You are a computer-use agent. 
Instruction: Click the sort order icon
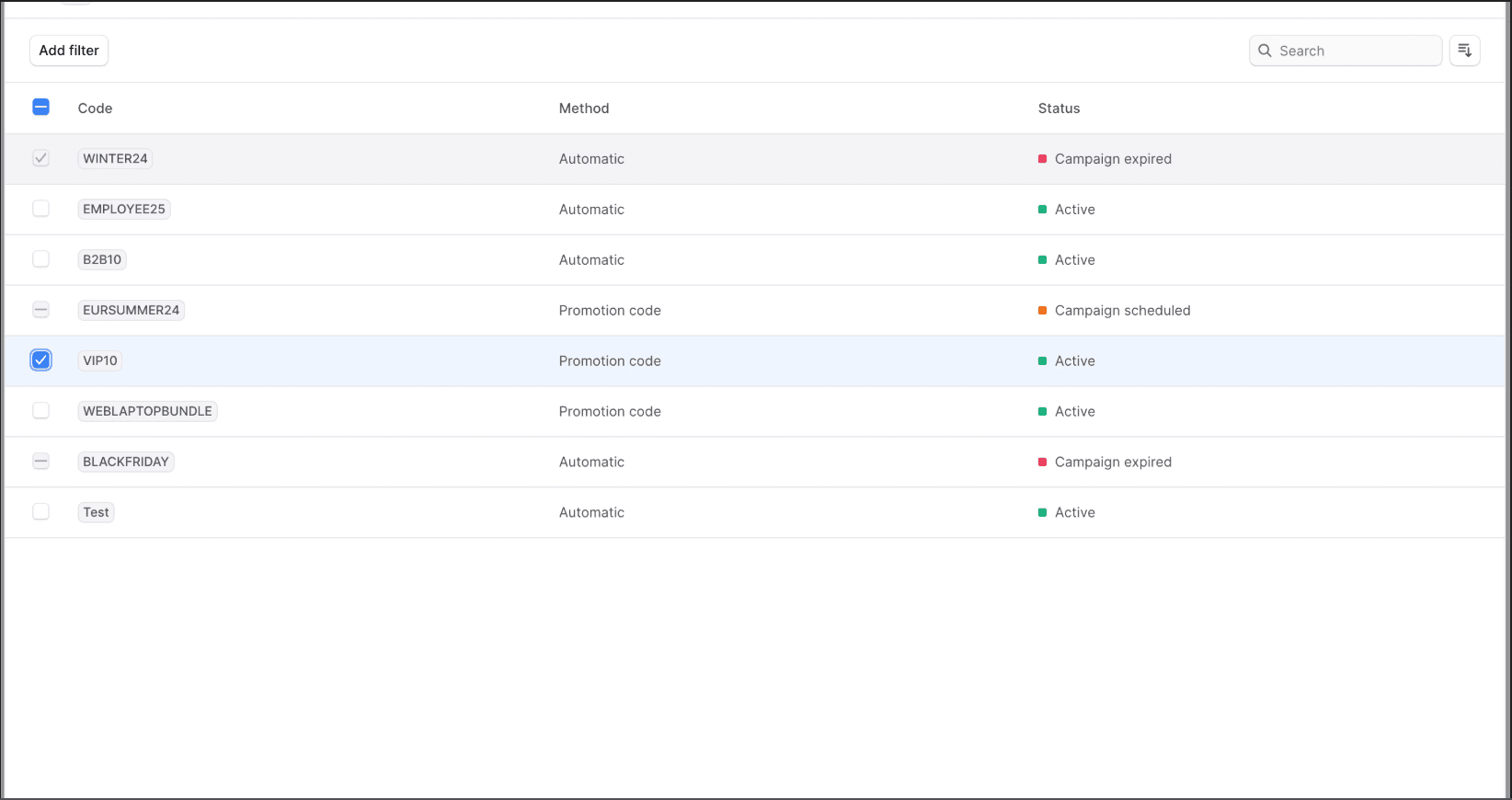[x=1464, y=51]
